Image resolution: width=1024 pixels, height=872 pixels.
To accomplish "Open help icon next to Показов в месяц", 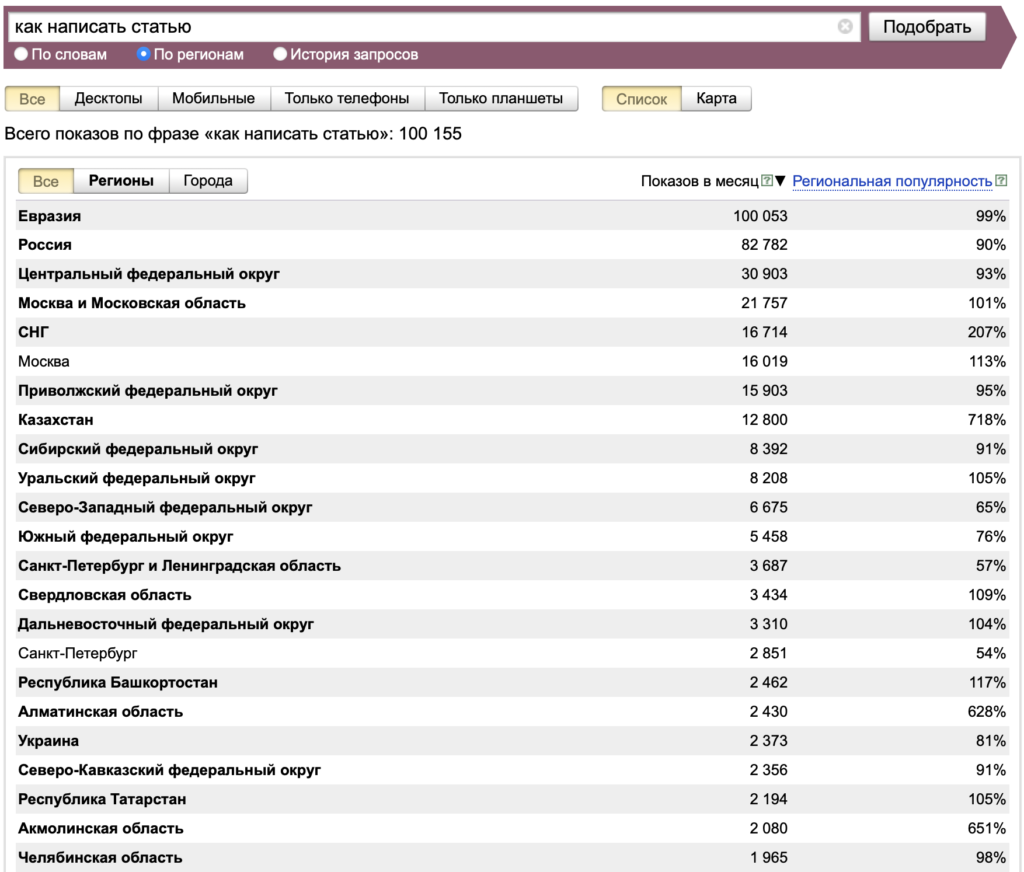I will (767, 180).
